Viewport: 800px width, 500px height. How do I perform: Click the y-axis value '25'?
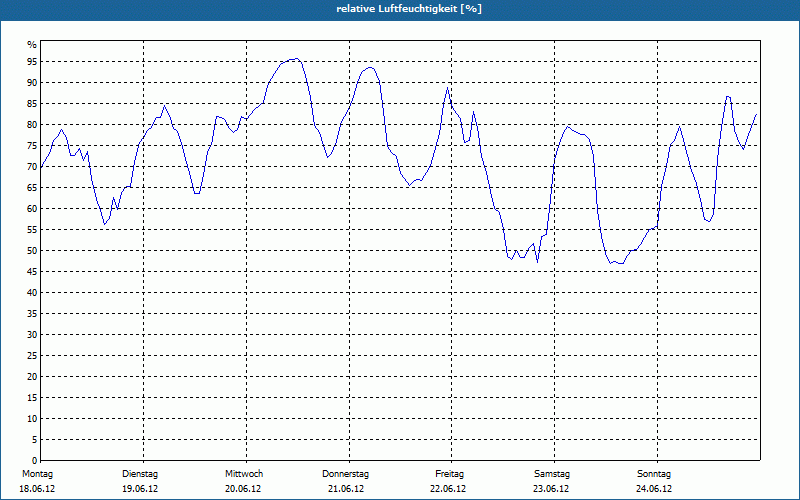click(32, 356)
